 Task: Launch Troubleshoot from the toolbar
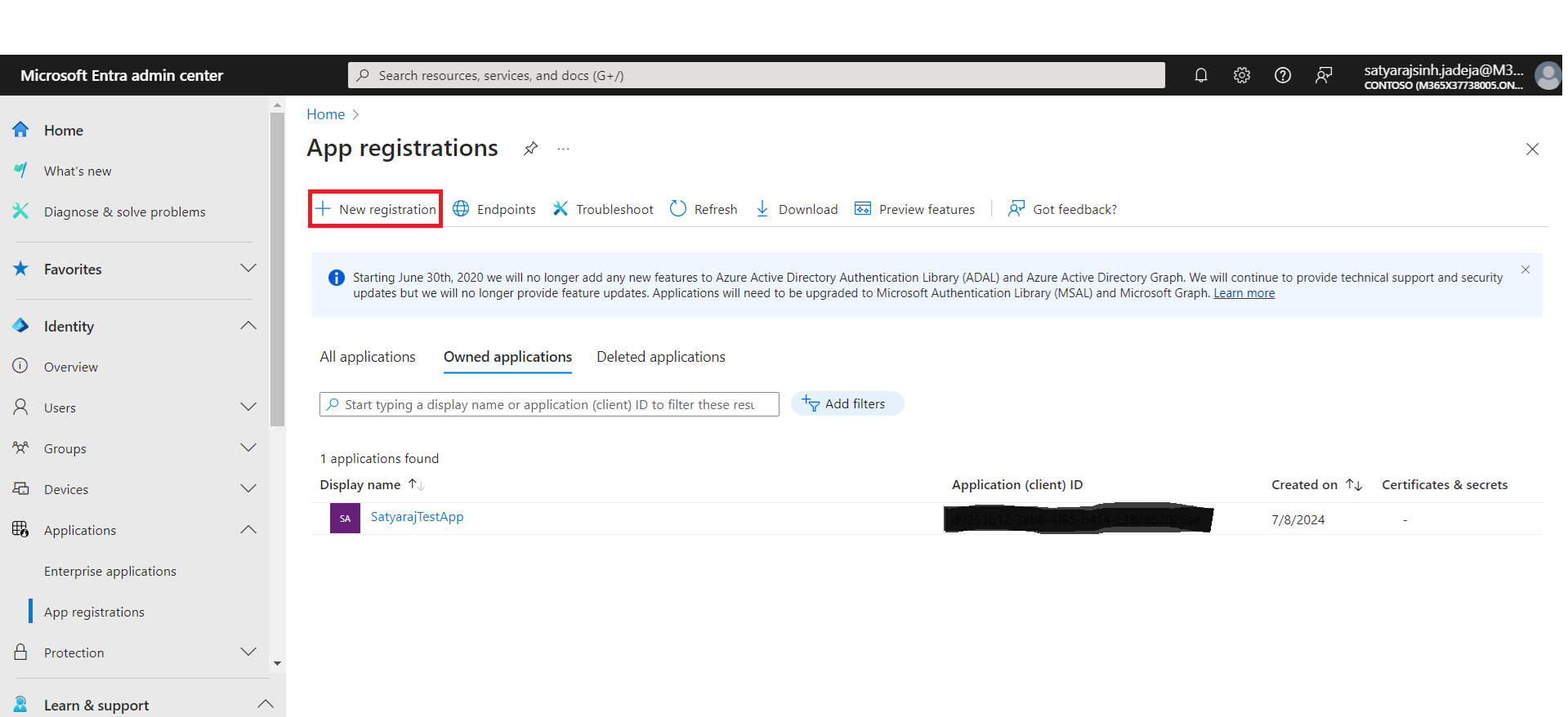pos(603,209)
